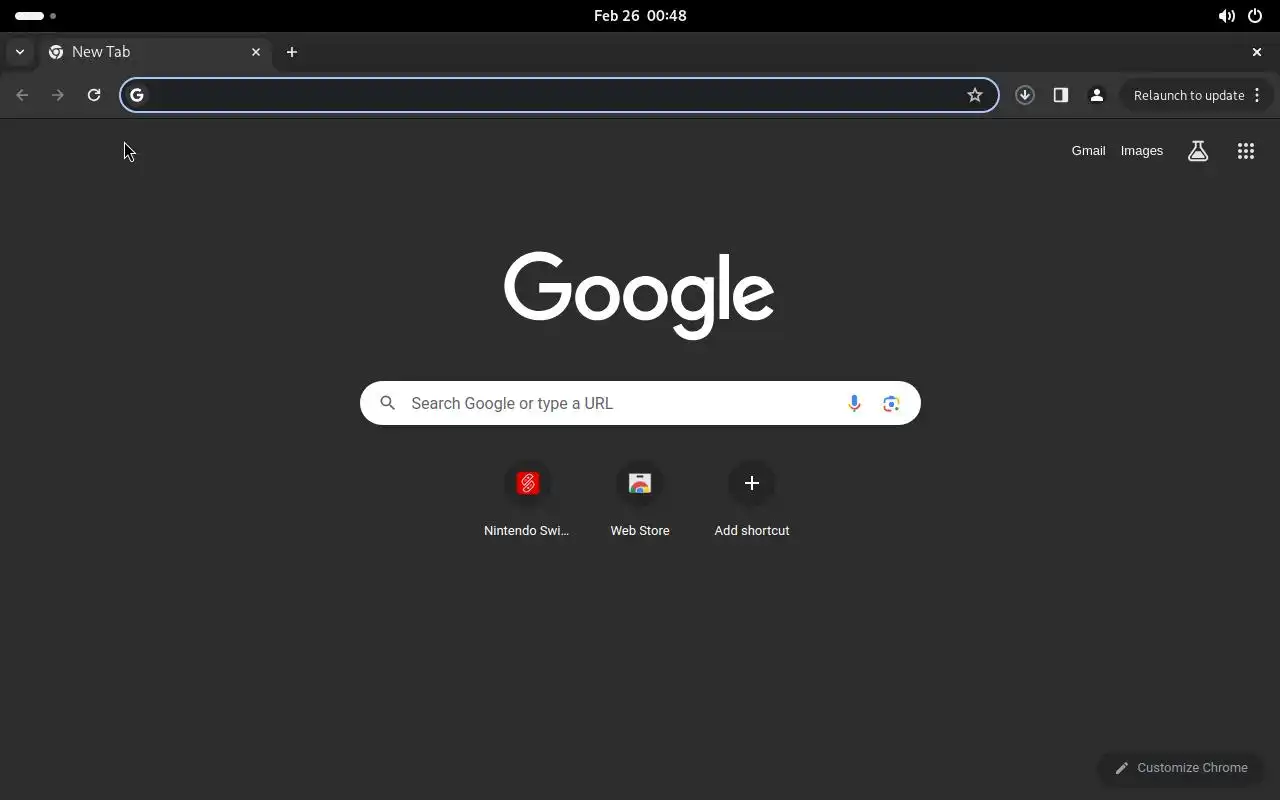1280x800 pixels.
Task: Open the Downloads icon in the toolbar
Action: pos(1025,95)
